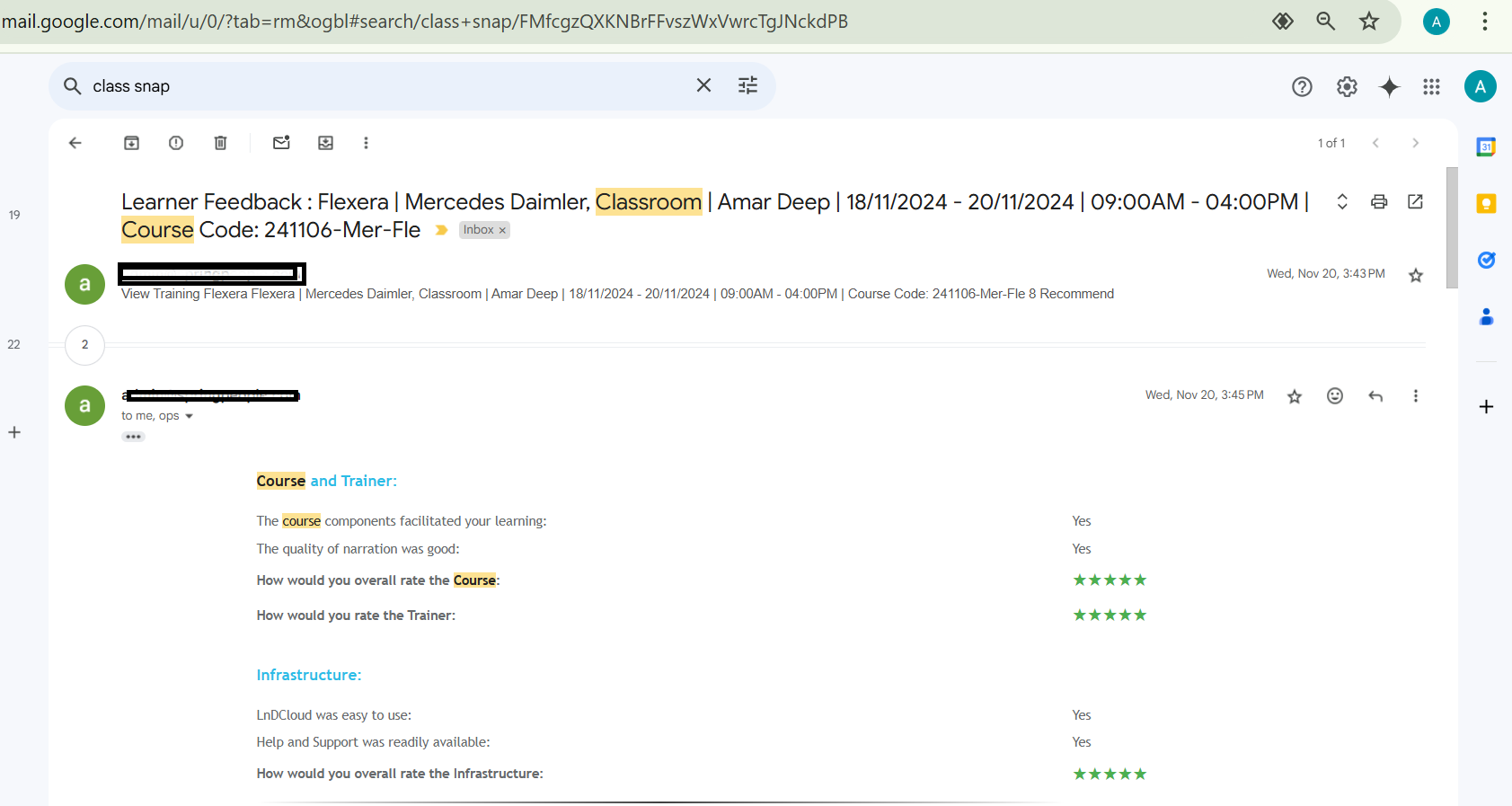This screenshot has height=806, width=1512.
Task: Click the 1 of 1 counter
Action: tap(1331, 143)
